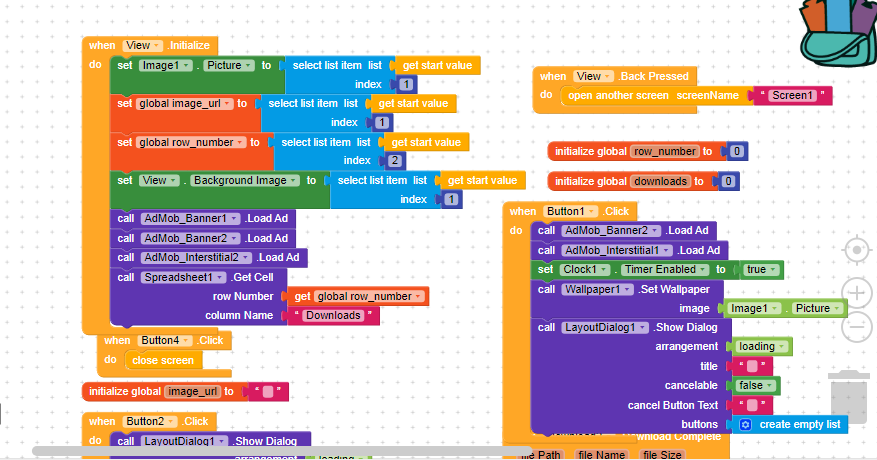The width and height of the screenshot is (877, 460).
Task: Open Background Image property dropdown
Action: (x=244, y=180)
